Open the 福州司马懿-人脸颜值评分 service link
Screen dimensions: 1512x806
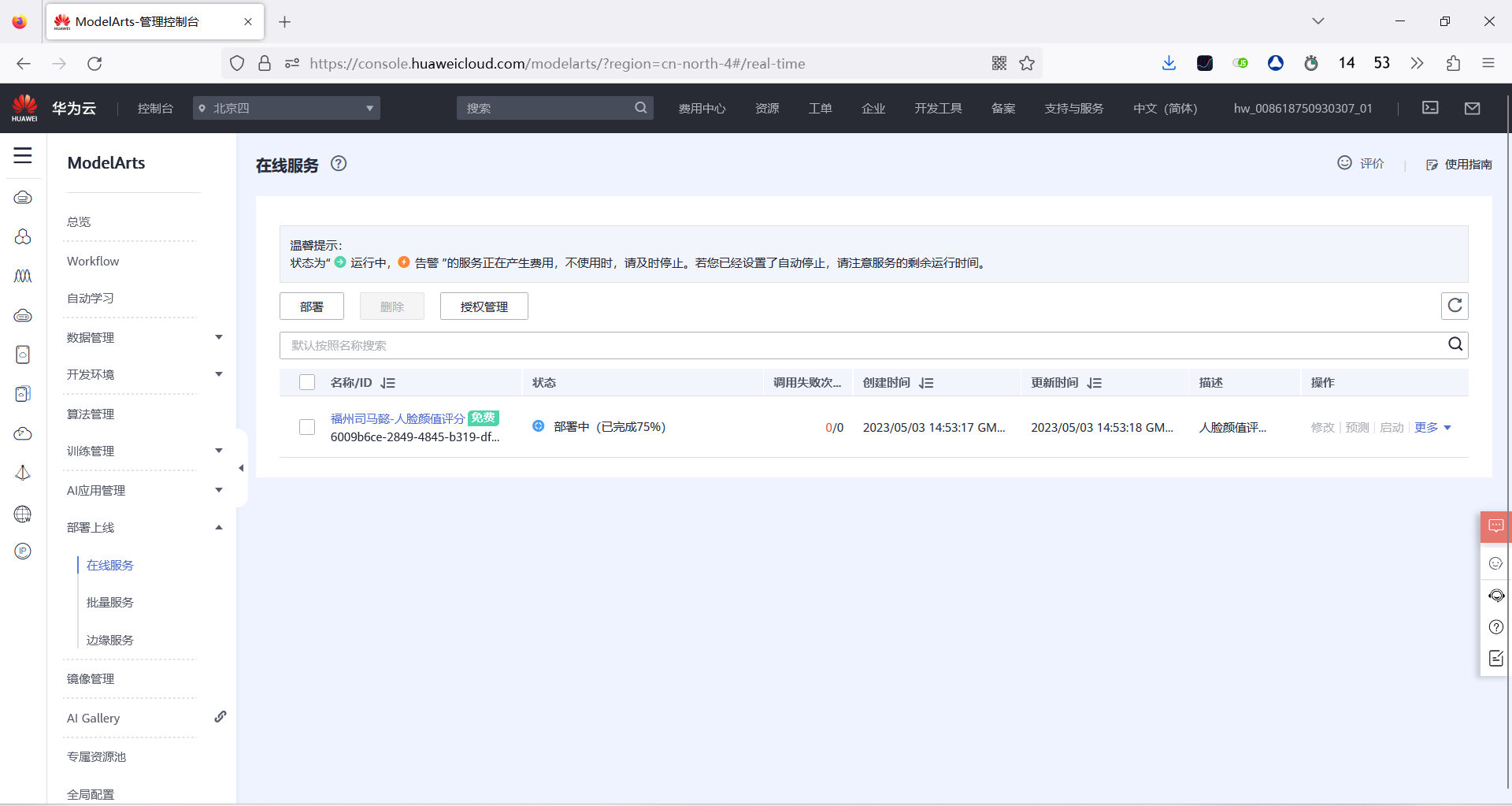pyautogui.click(x=398, y=418)
